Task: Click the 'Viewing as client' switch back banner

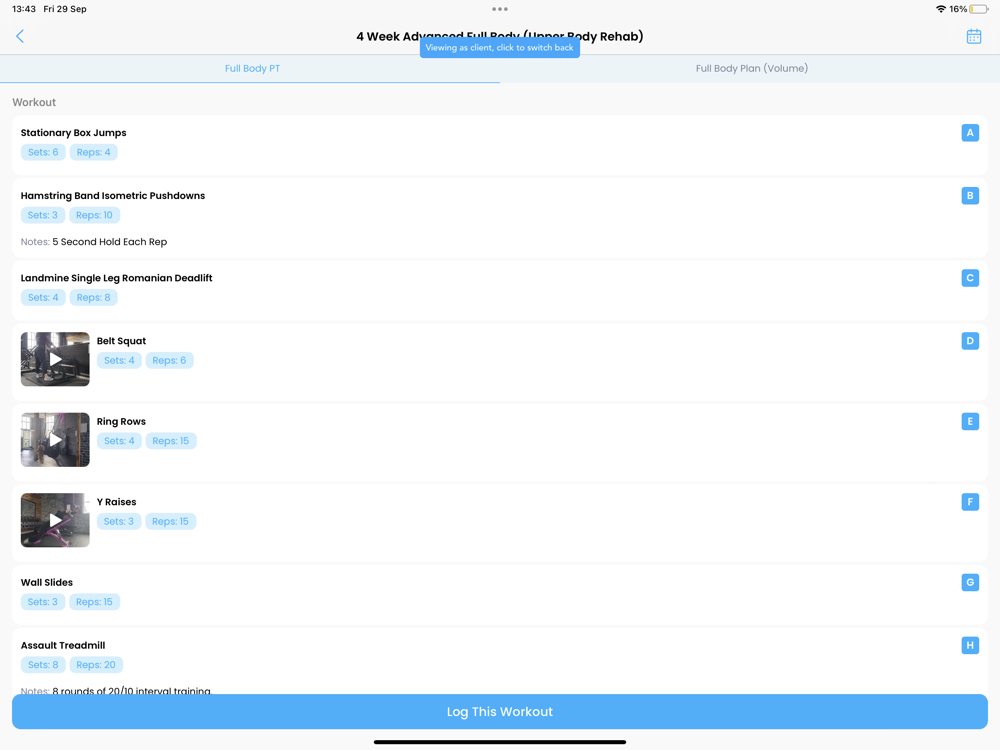Action: pyautogui.click(x=500, y=48)
